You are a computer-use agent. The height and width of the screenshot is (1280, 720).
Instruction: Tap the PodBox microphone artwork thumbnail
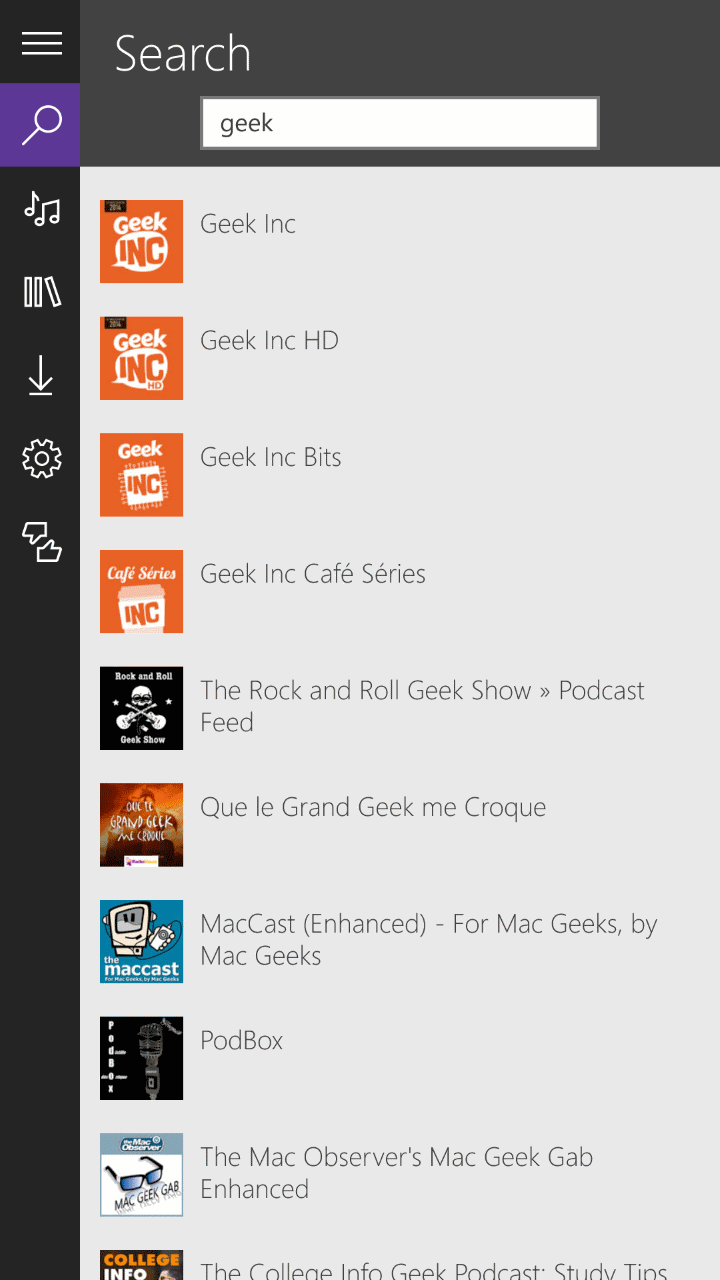141,1058
